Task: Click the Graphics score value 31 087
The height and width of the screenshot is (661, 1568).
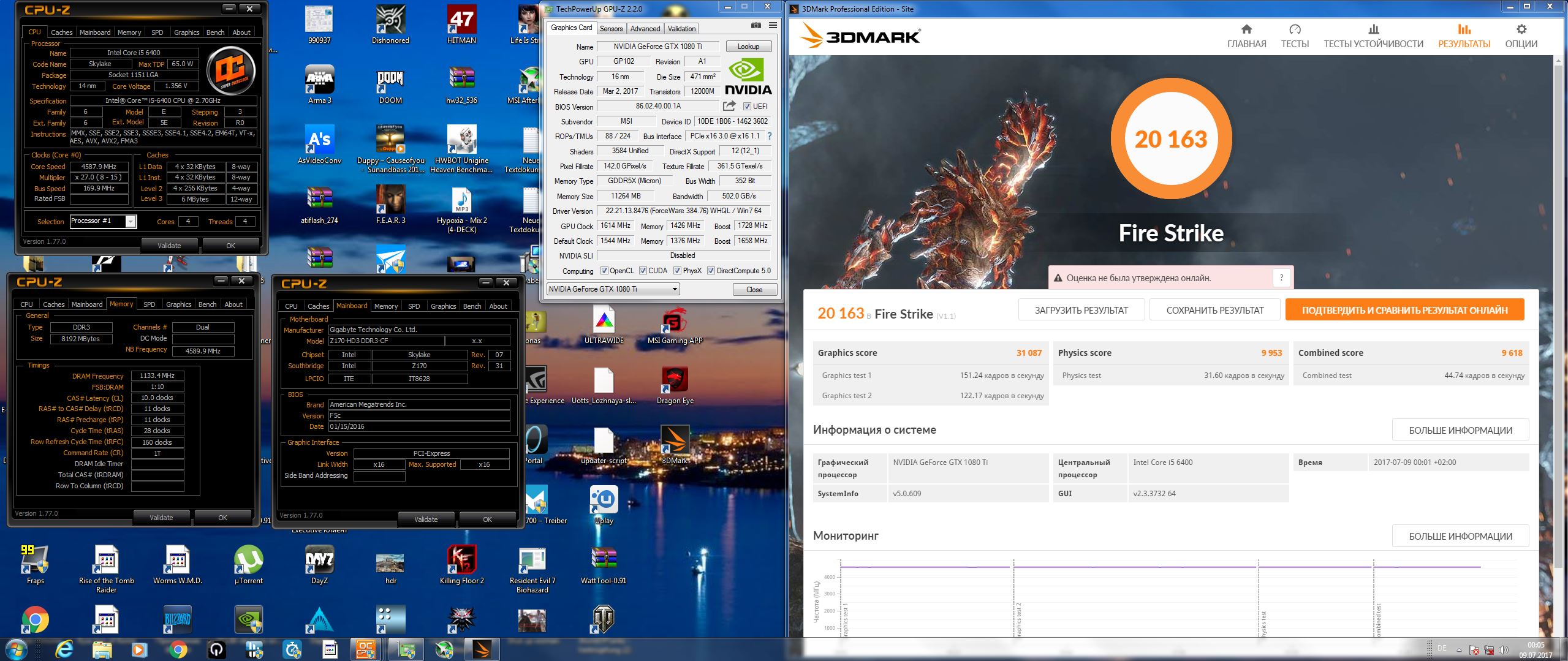Action: 1029,353
